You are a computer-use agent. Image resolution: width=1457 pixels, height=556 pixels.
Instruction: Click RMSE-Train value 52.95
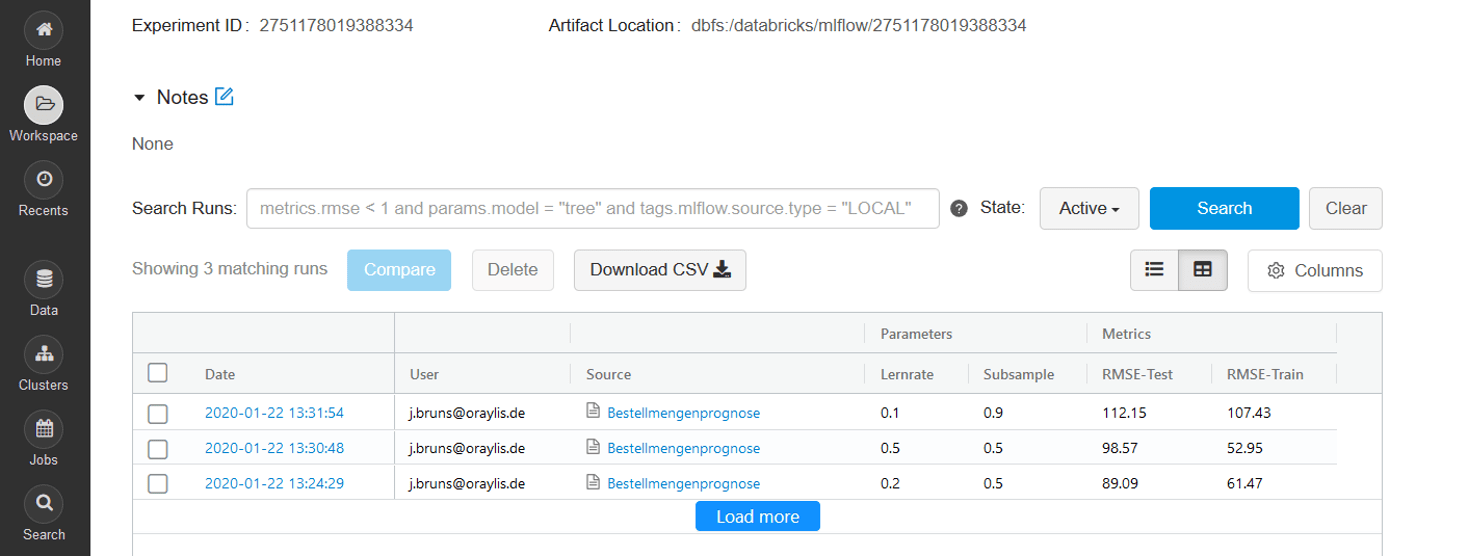coord(1245,448)
